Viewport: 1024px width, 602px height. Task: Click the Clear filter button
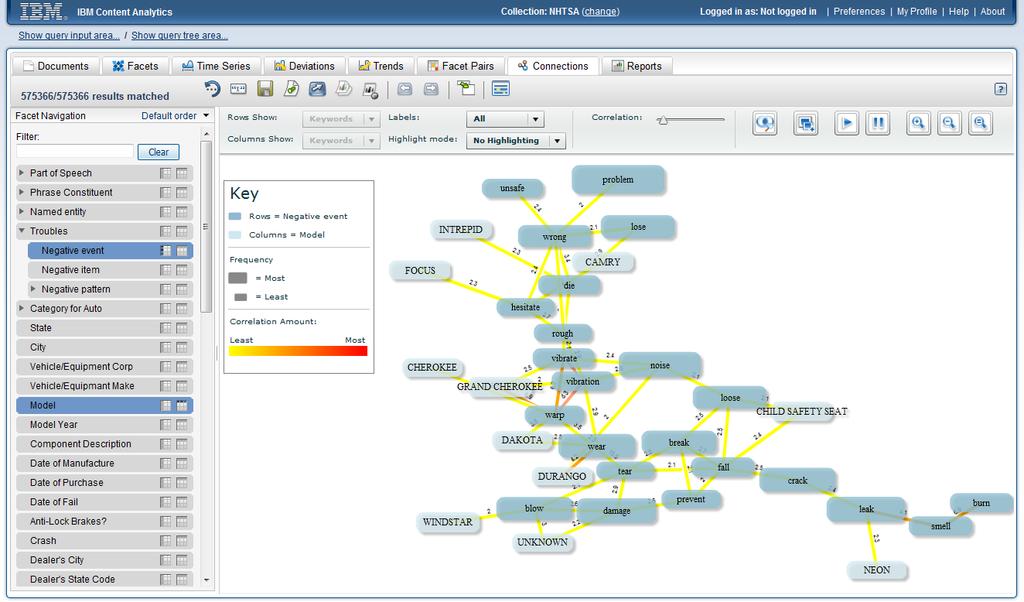pyautogui.click(x=159, y=152)
